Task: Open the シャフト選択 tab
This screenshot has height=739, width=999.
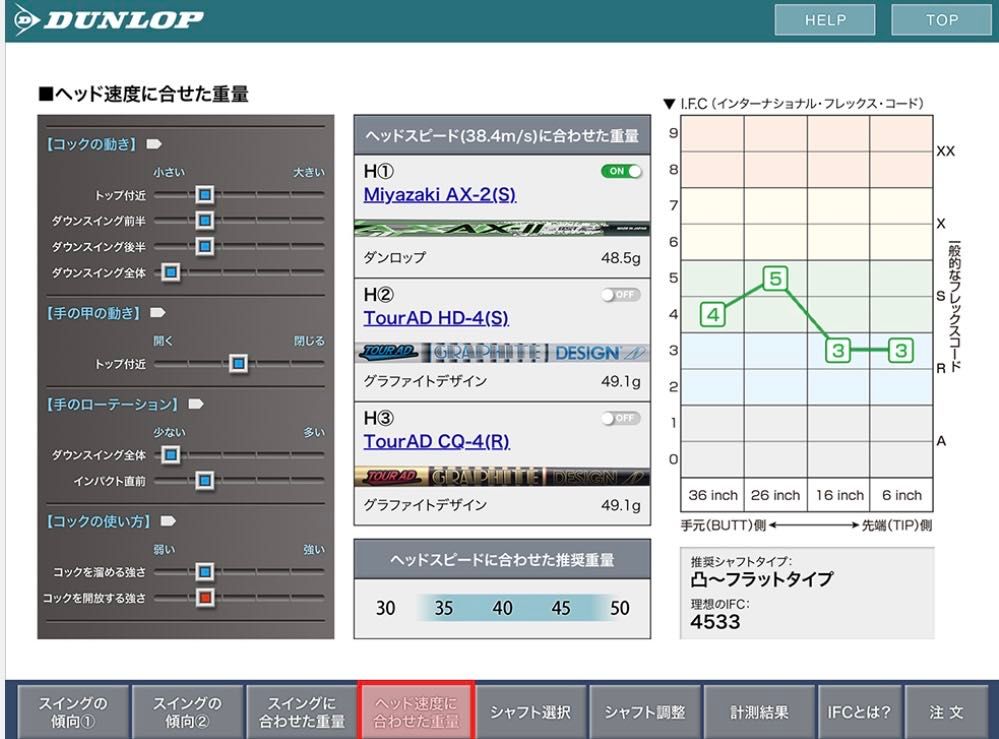Action: [530, 712]
